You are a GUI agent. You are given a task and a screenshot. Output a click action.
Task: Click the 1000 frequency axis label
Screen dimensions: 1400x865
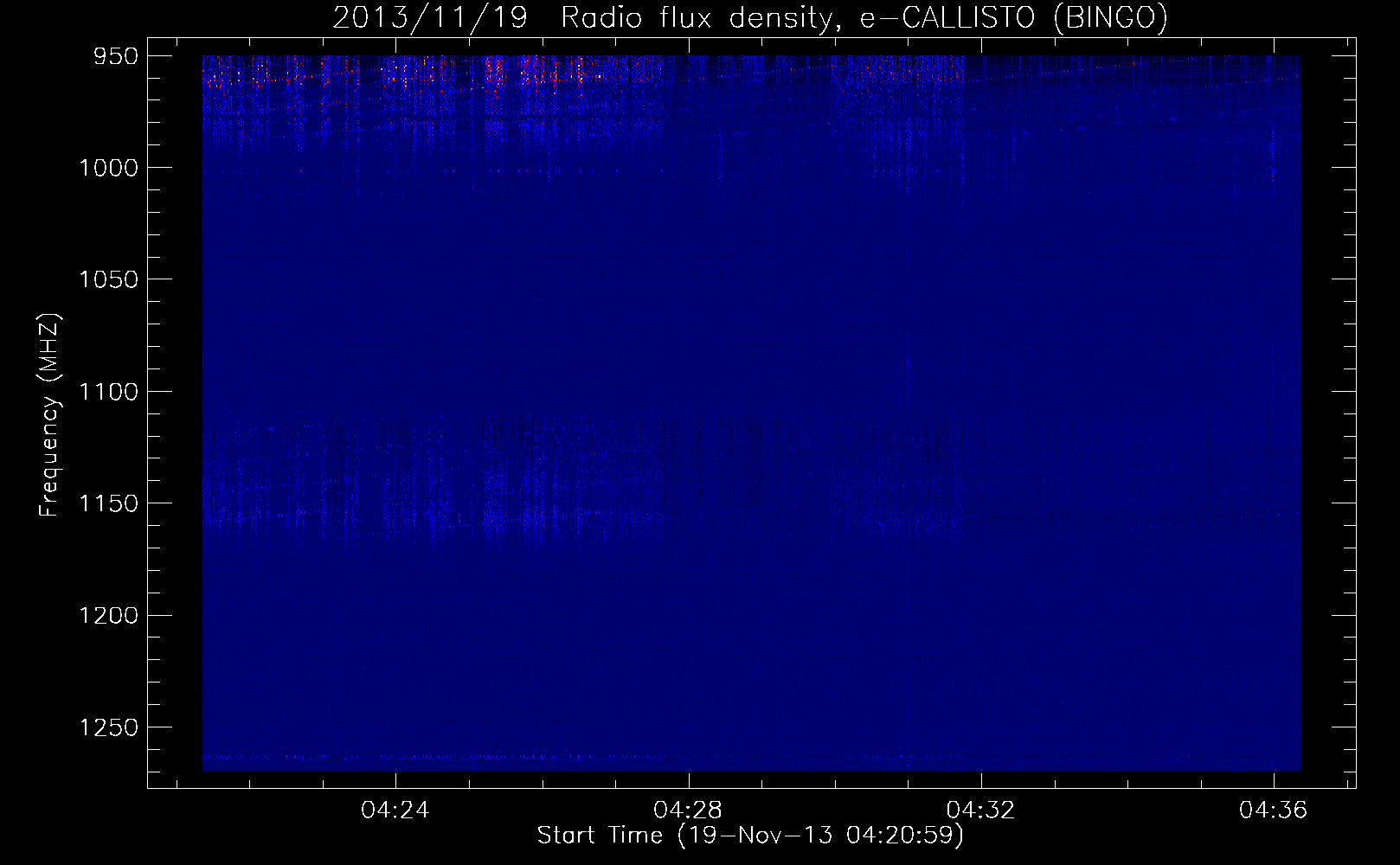point(108,168)
